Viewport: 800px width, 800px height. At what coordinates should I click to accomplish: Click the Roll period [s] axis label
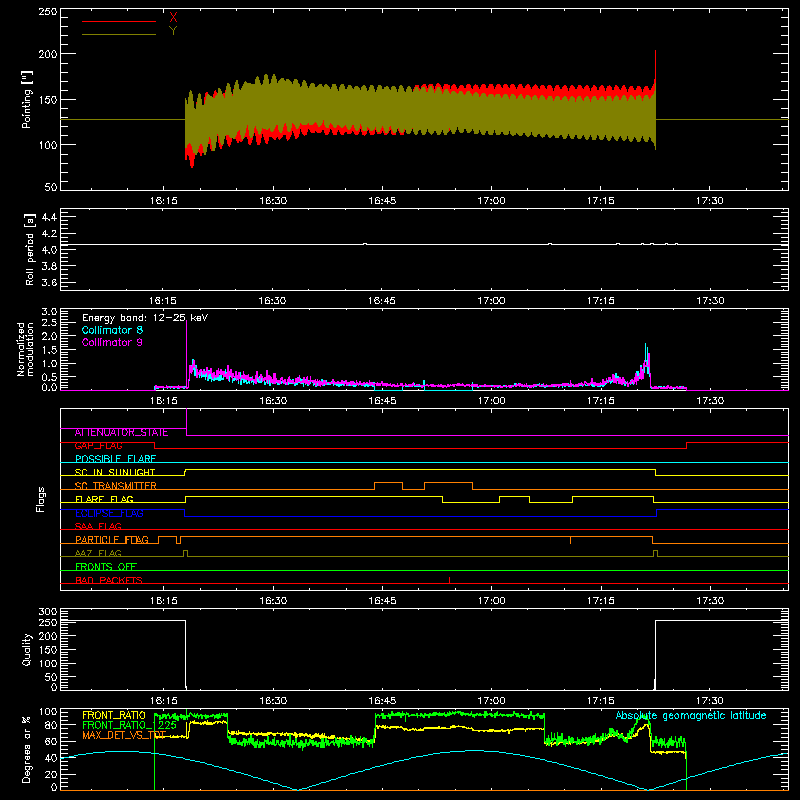click(x=30, y=249)
